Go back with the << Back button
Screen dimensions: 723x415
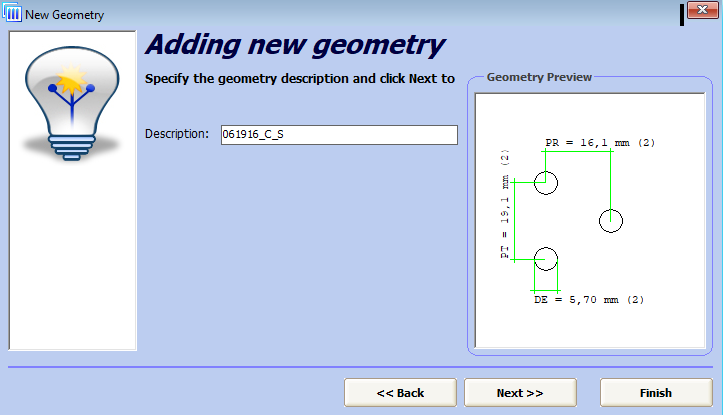click(x=400, y=393)
